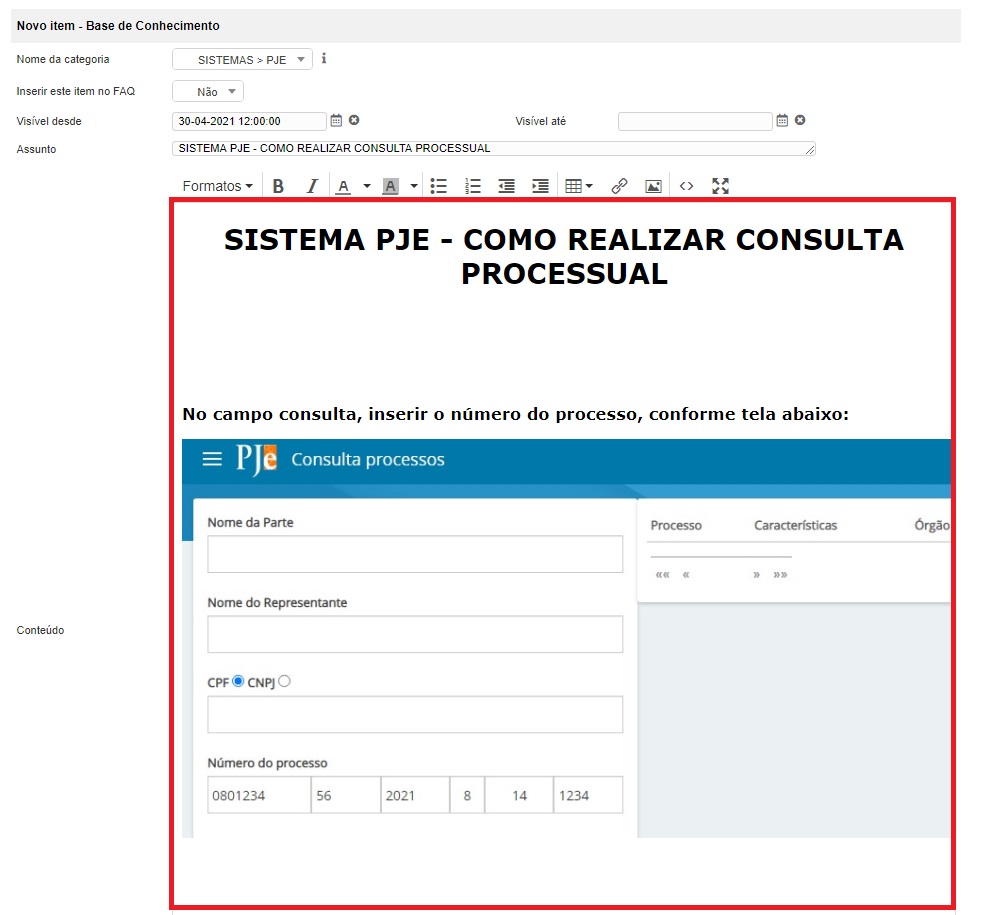
Task: Click the Nome da Parte input box
Action: click(x=415, y=554)
